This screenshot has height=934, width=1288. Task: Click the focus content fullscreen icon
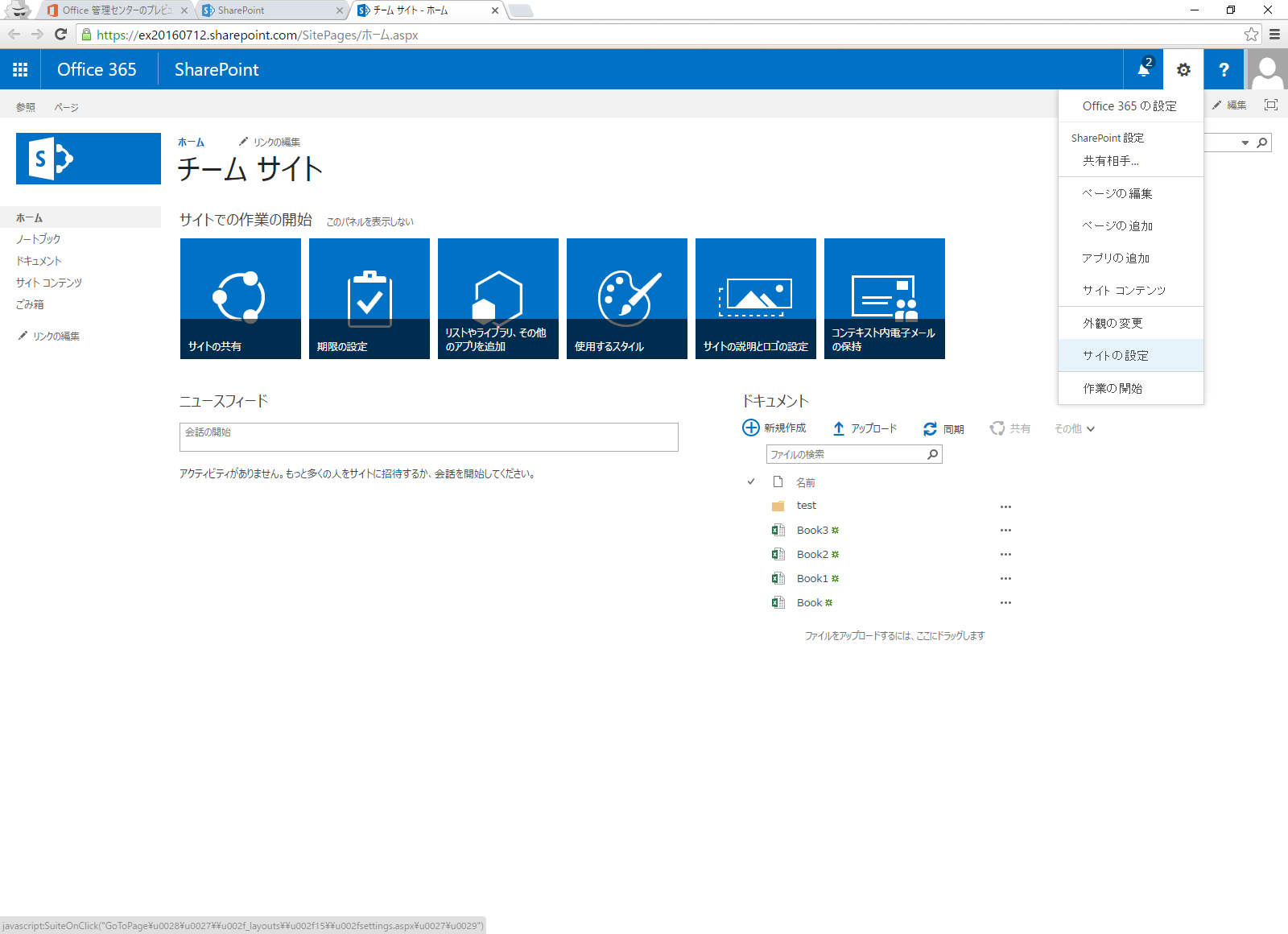pyautogui.click(x=1271, y=105)
